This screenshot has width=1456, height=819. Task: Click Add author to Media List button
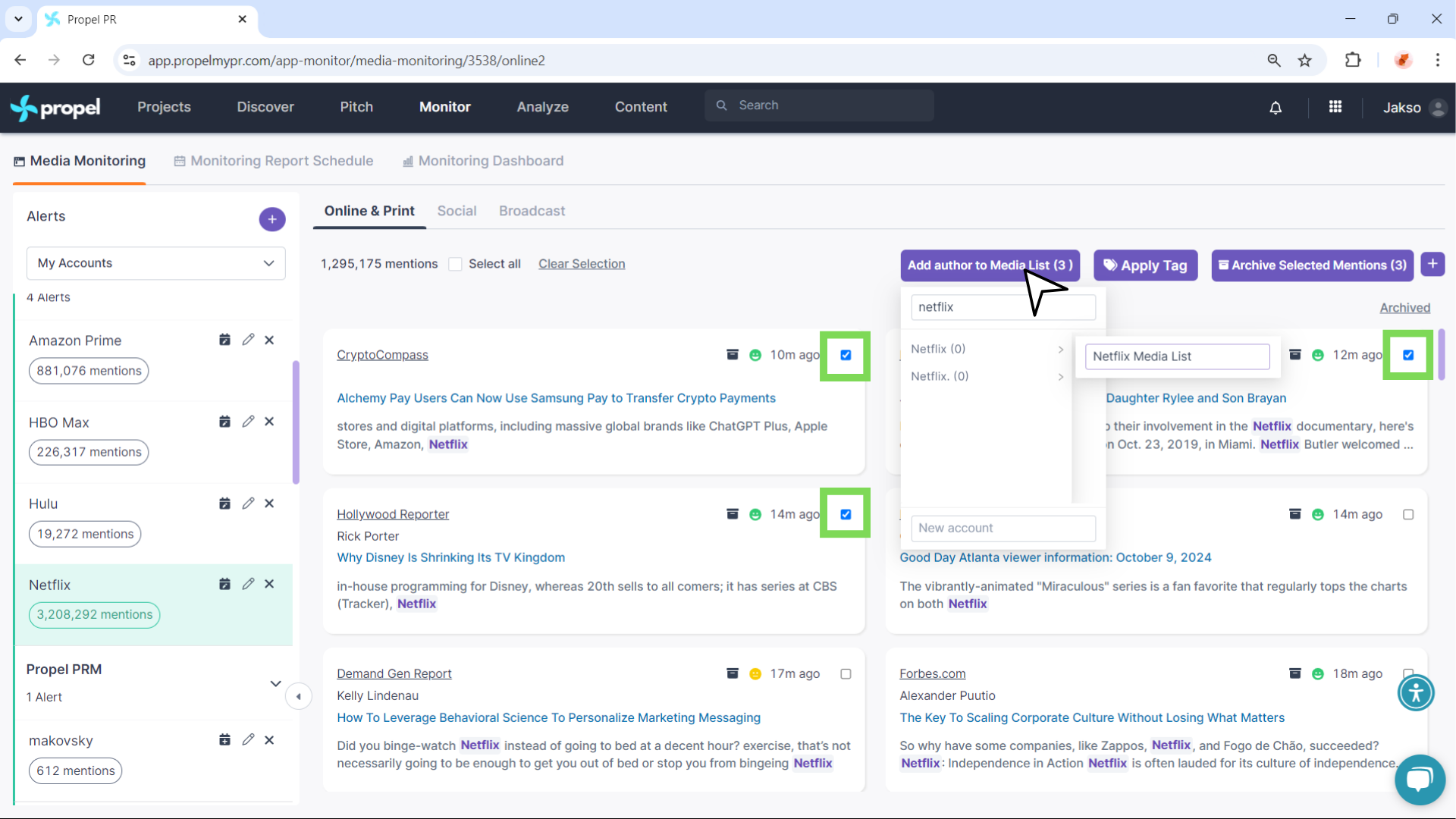[990, 265]
